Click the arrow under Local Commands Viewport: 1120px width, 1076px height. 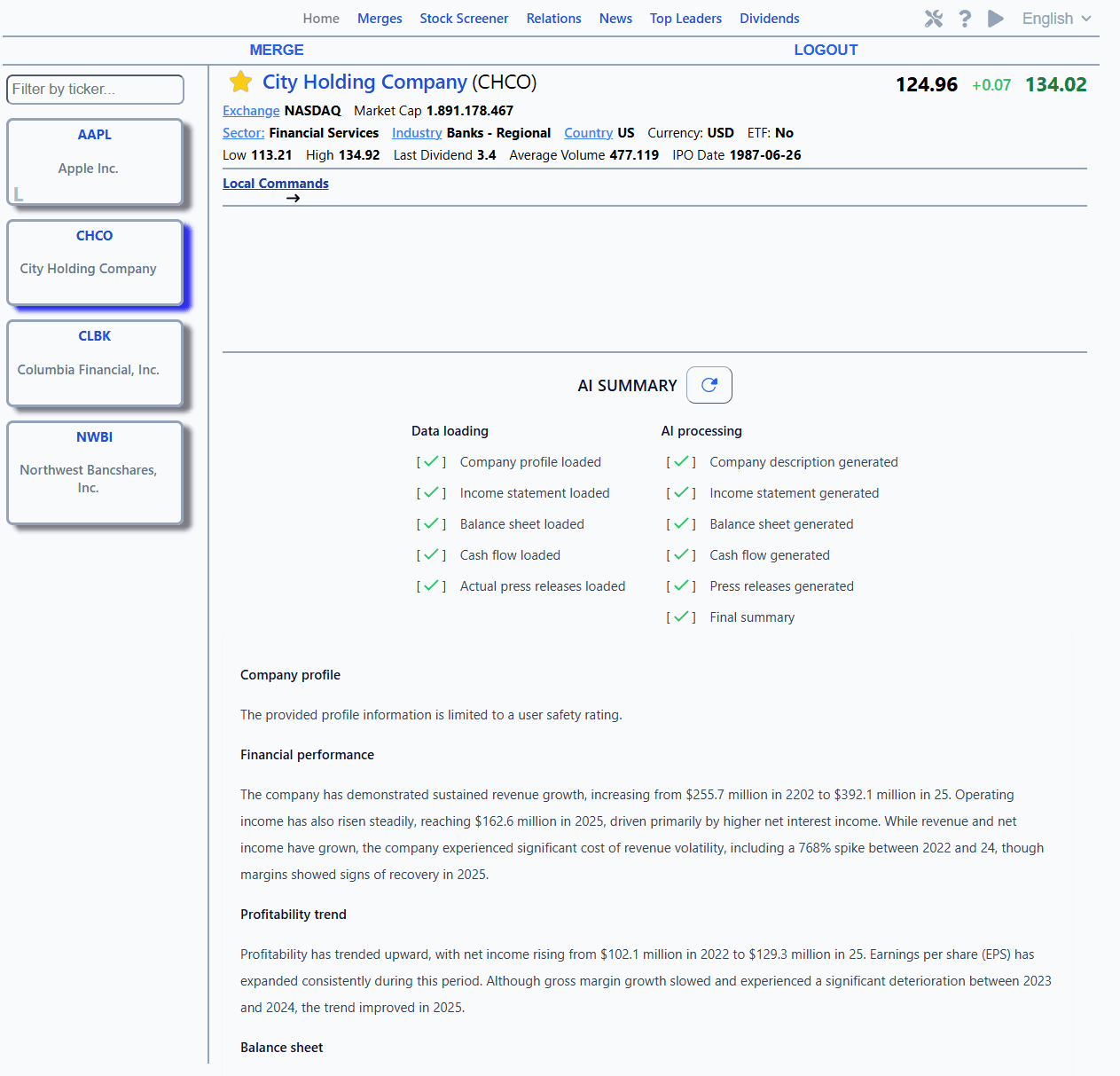coord(294,198)
